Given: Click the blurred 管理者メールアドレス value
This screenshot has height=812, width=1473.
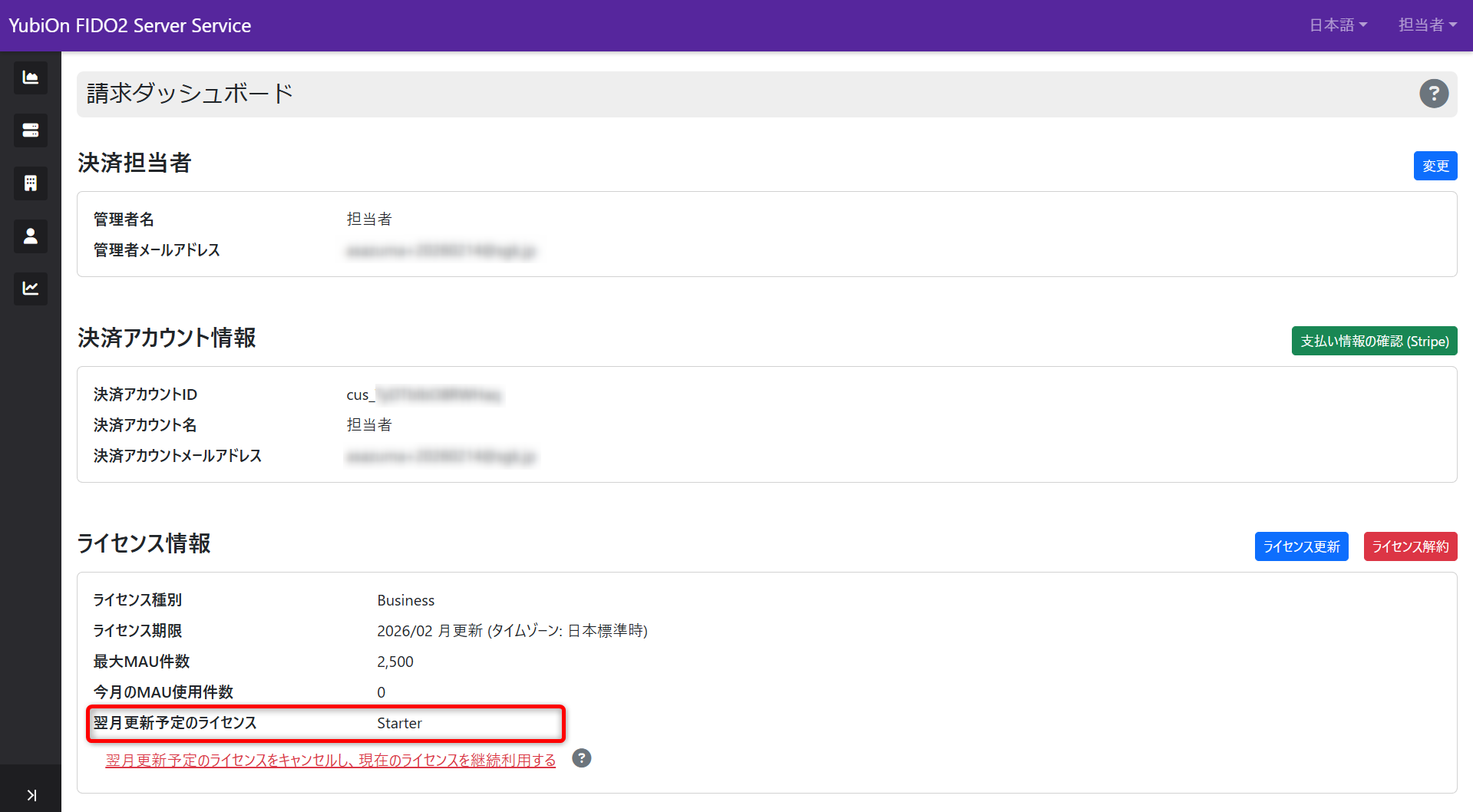Looking at the screenshot, I should [441, 251].
